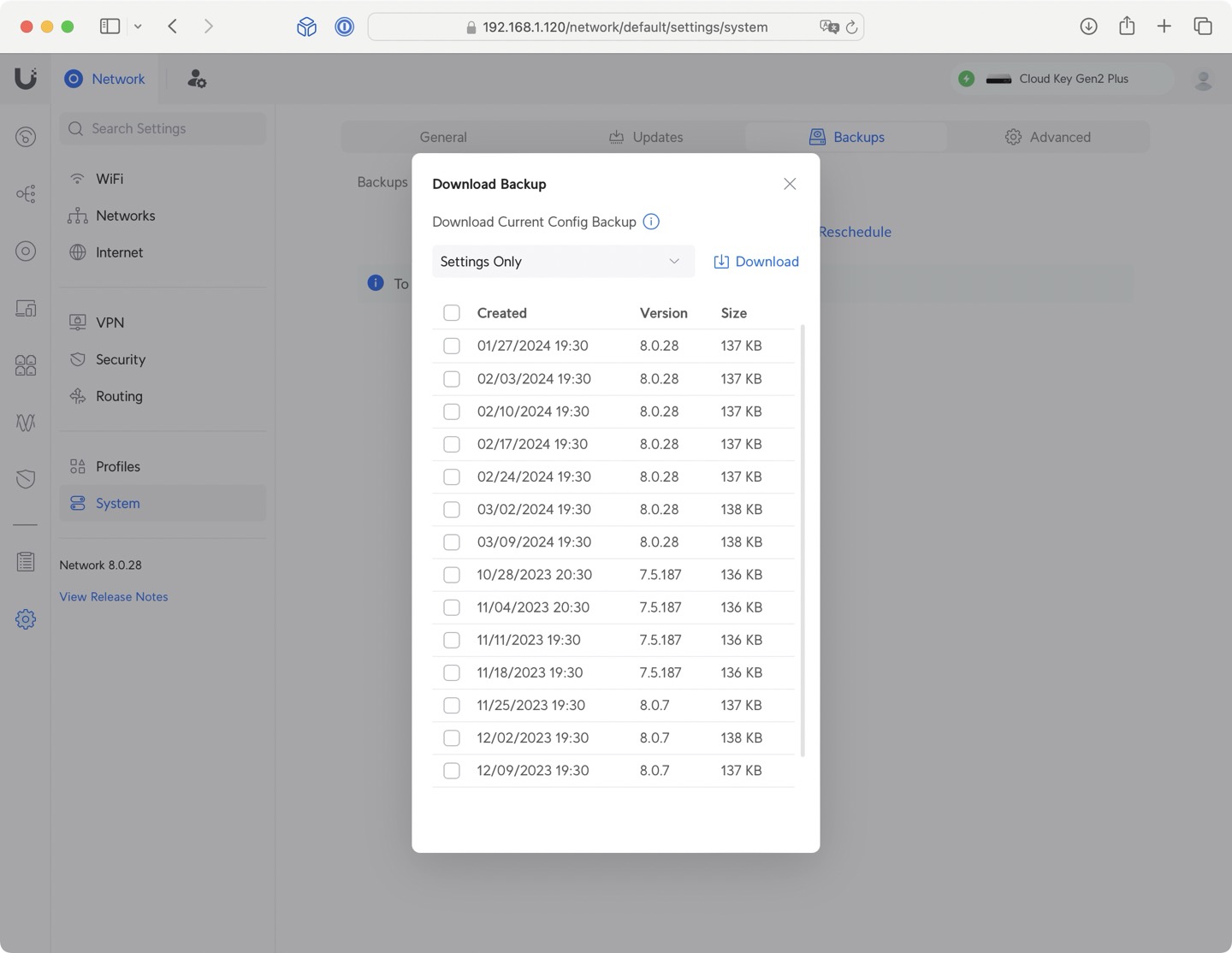Click the reload page icon
1232x953 pixels.
[851, 27]
